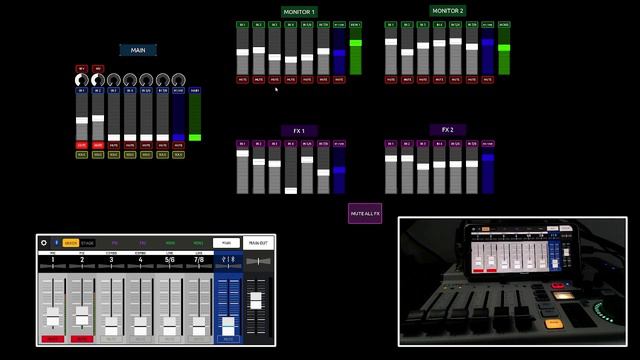The height and width of the screenshot is (360, 640).
Task: Click the MONITOR 2 header label
Action: pyautogui.click(x=448, y=11)
